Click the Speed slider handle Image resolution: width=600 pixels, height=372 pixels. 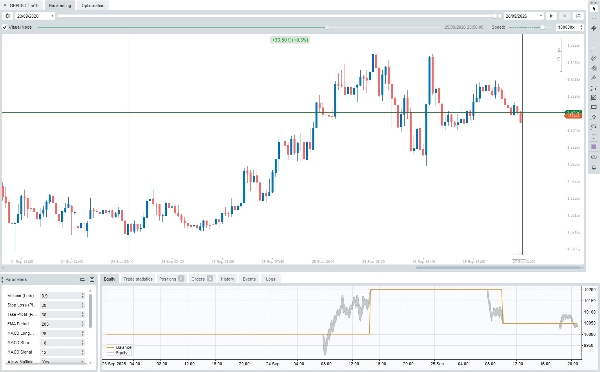click(x=542, y=28)
